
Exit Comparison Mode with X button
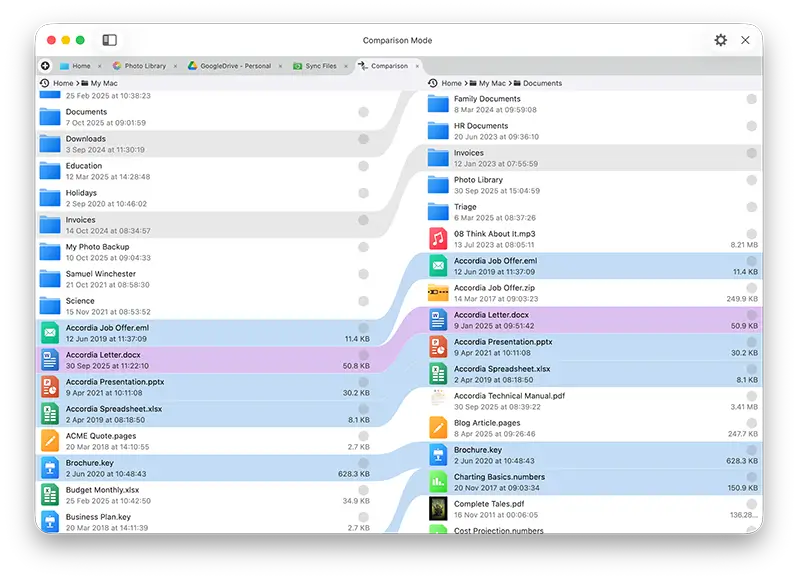pos(745,40)
